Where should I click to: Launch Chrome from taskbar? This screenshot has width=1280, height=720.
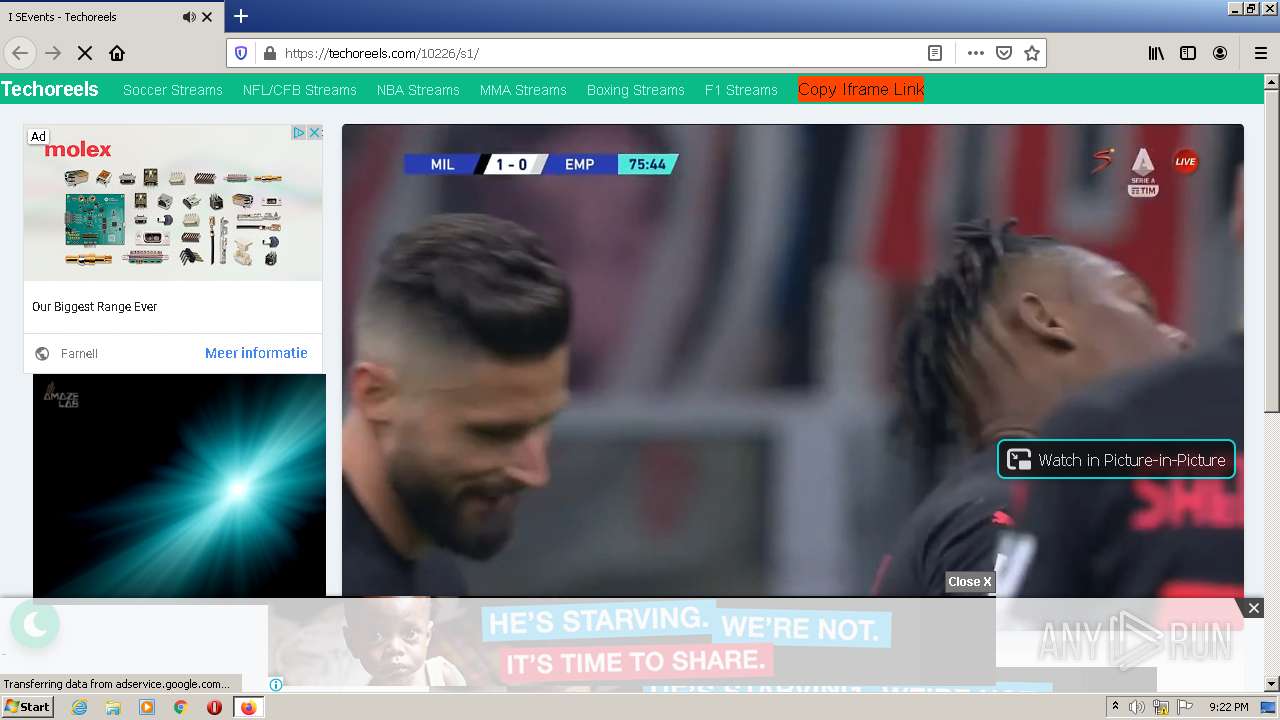click(x=180, y=707)
